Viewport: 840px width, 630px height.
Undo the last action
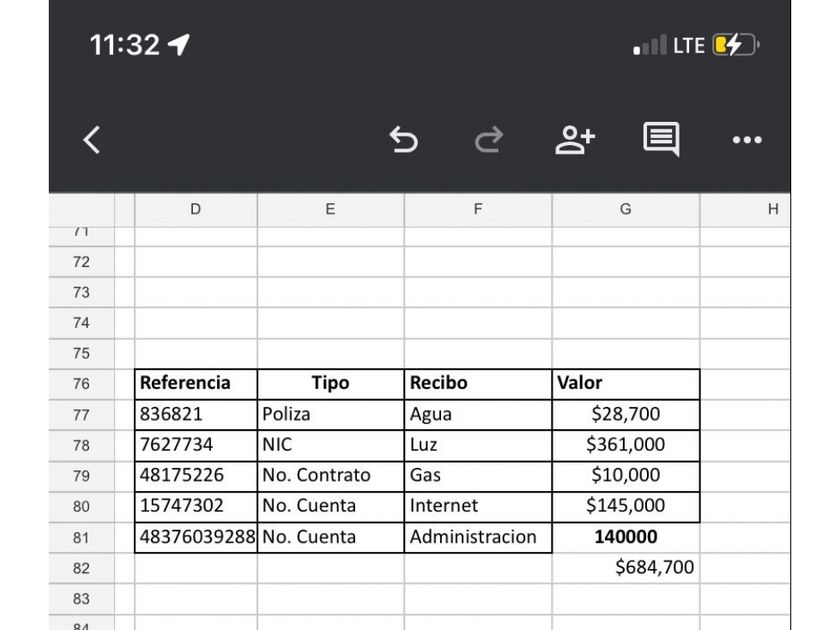coord(403,140)
